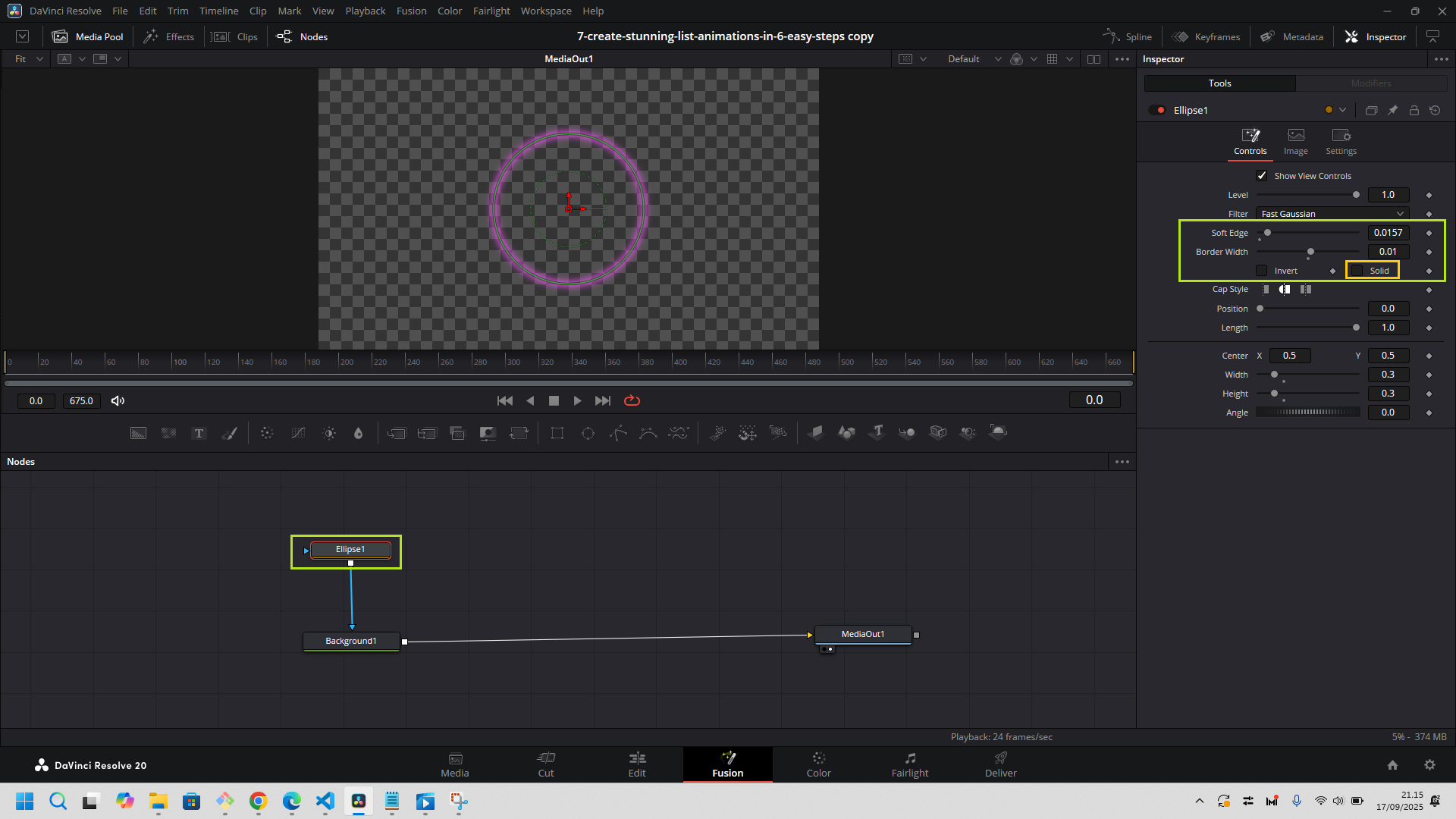Screen dimensions: 1456x819
Task: Add Rectangle mask tool from toolbar
Action: tap(557, 433)
